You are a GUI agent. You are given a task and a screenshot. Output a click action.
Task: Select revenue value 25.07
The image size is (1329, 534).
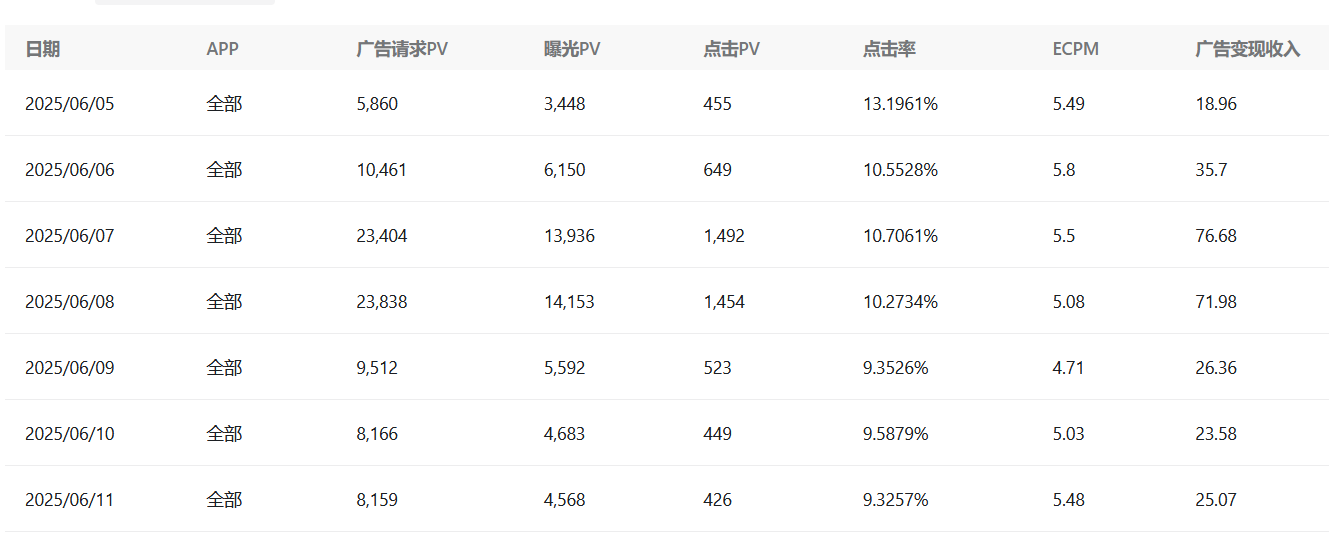coord(1216,500)
